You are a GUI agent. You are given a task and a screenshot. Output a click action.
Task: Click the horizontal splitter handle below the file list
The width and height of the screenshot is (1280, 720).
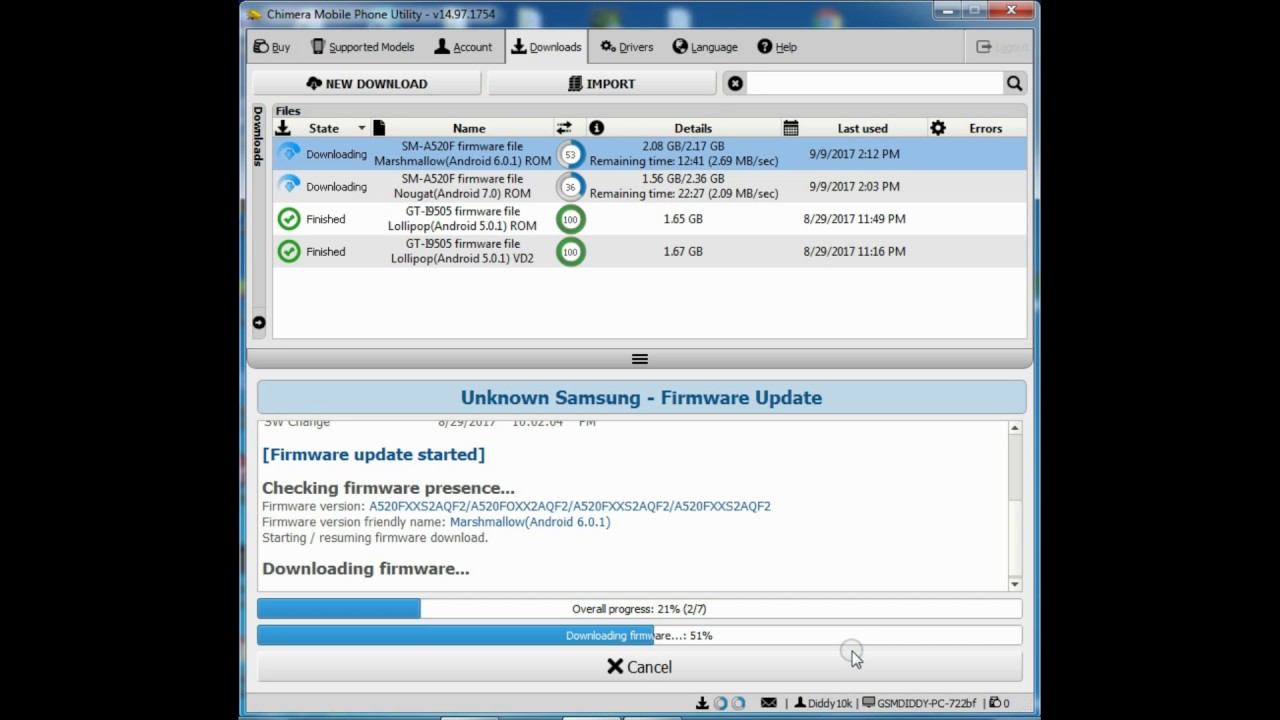[x=640, y=359]
